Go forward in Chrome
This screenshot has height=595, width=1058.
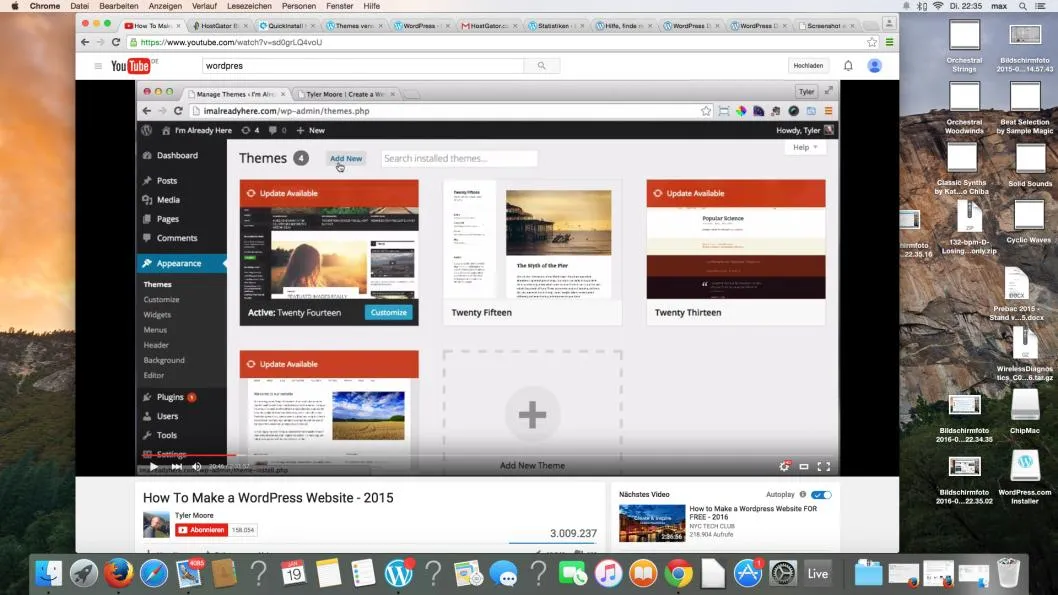tap(101, 42)
